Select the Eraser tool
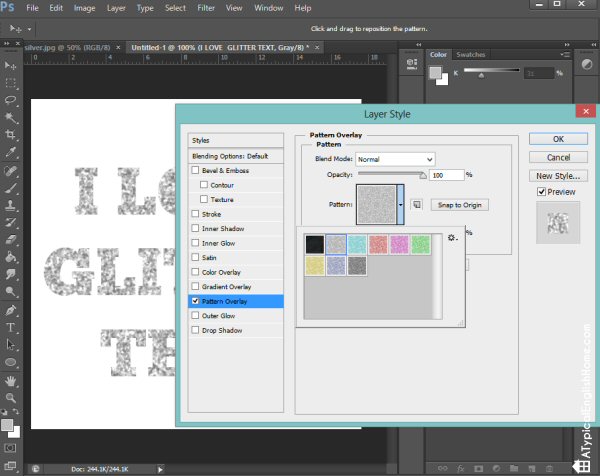The width and height of the screenshot is (600, 476). click(x=10, y=240)
